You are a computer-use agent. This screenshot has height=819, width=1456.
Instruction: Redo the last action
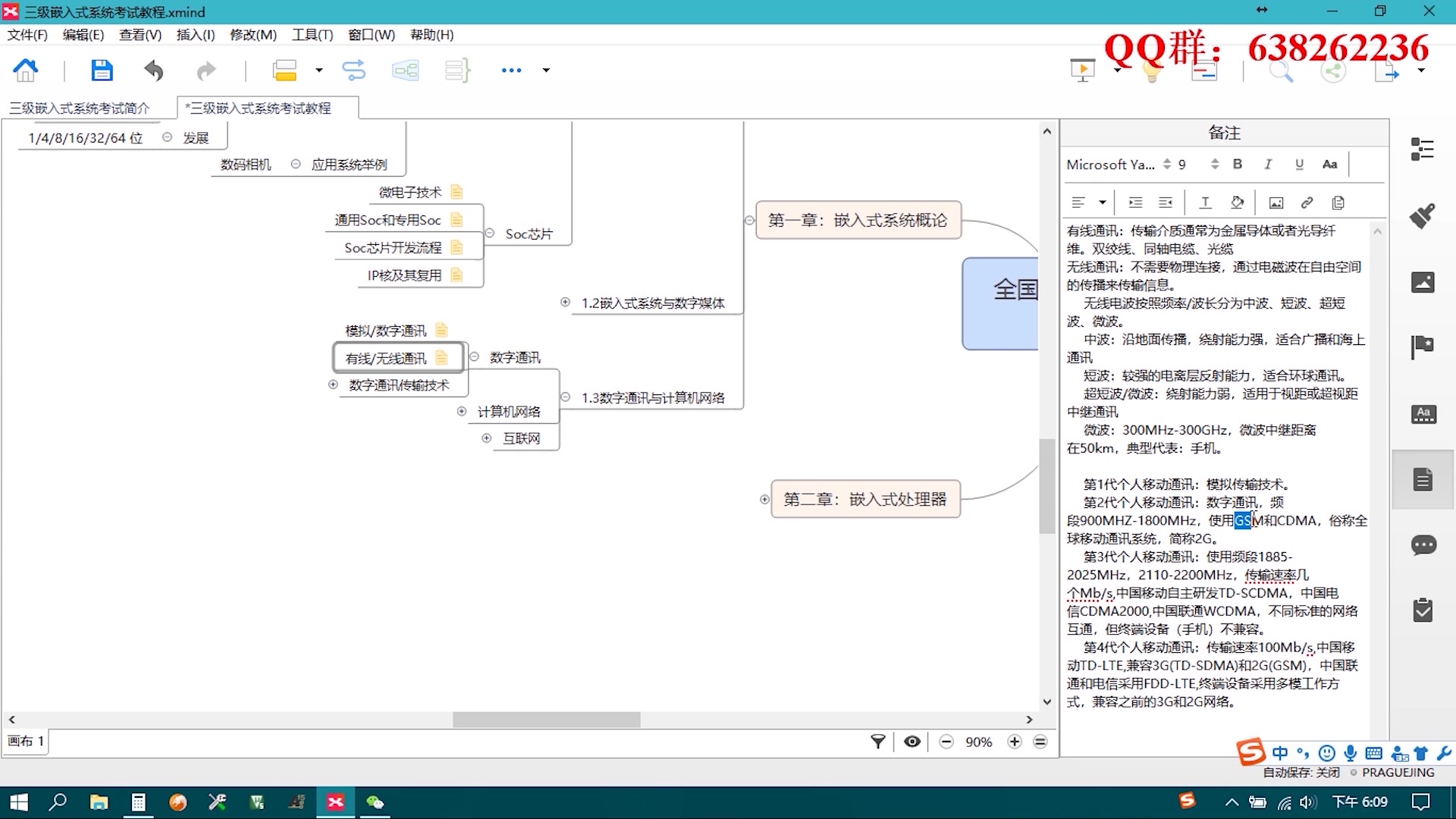(x=206, y=71)
